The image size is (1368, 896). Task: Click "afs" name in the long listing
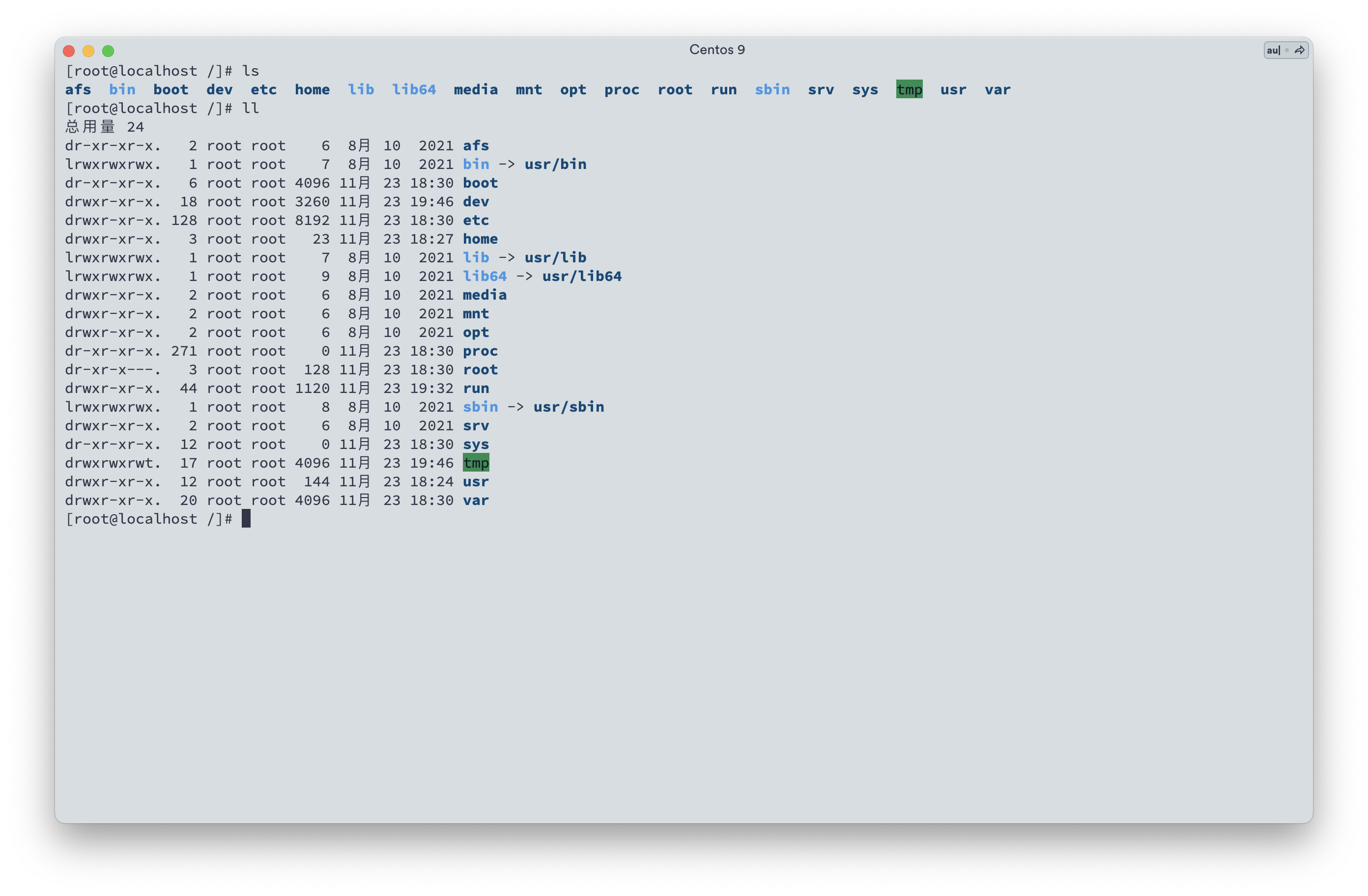(x=476, y=145)
